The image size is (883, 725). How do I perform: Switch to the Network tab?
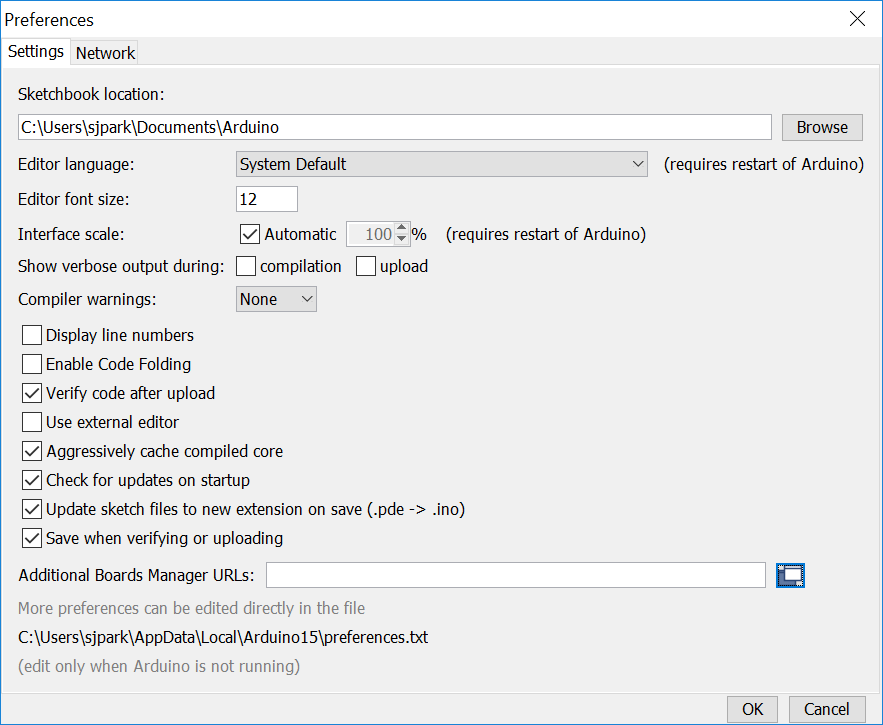(105, 53)
